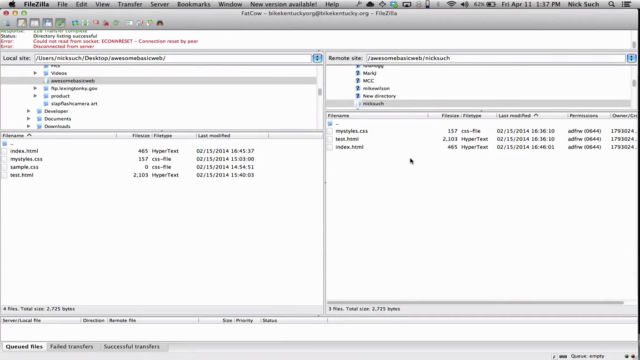Select local file test.html
Screen dimensions: 640x360
(x=22, y=175)
